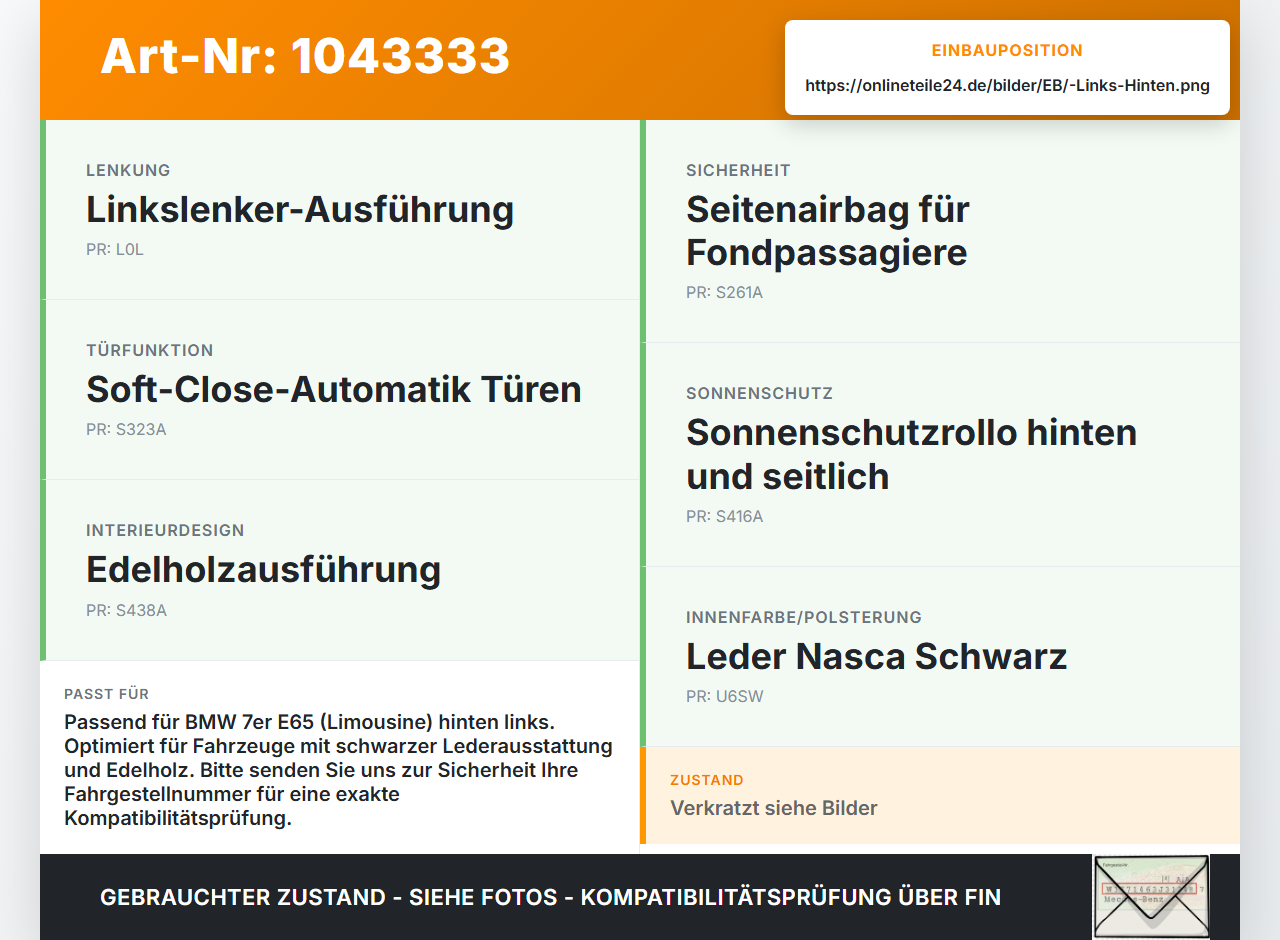Click the PR: S416A code

click(x=724, y=517)
